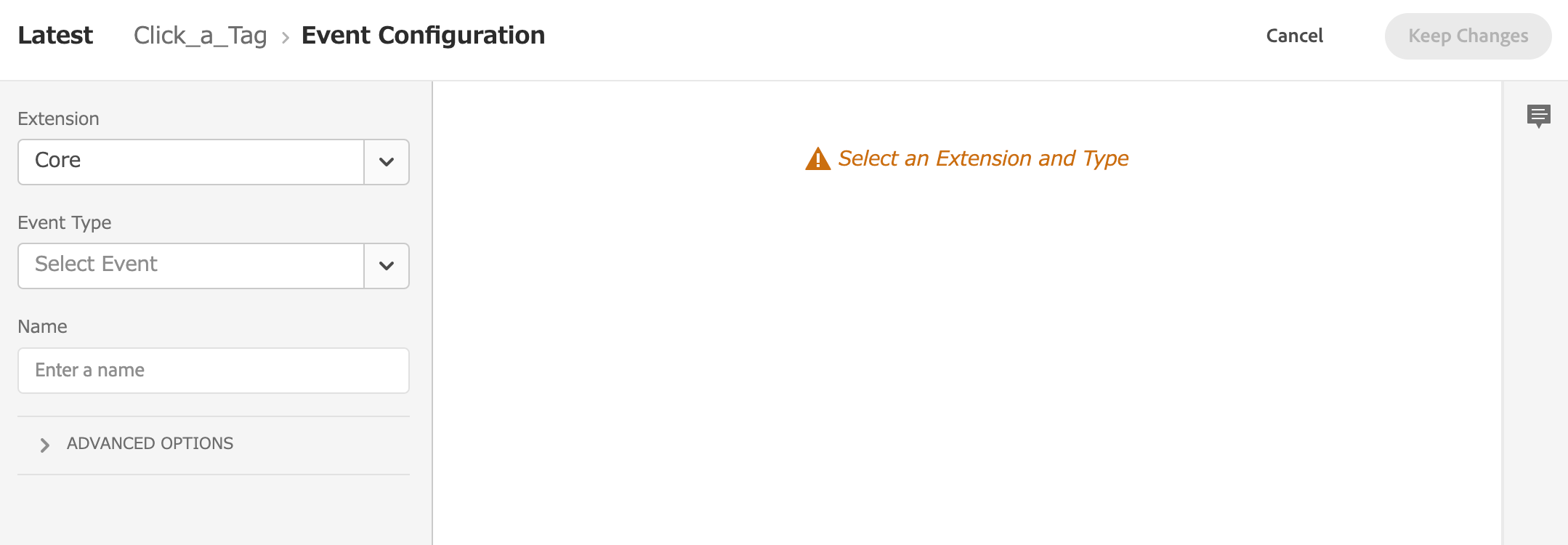Viewport: 1568px width, 545px height.
Task: Click the Event Configuration breadcrumb title
Action: [423, 36]
